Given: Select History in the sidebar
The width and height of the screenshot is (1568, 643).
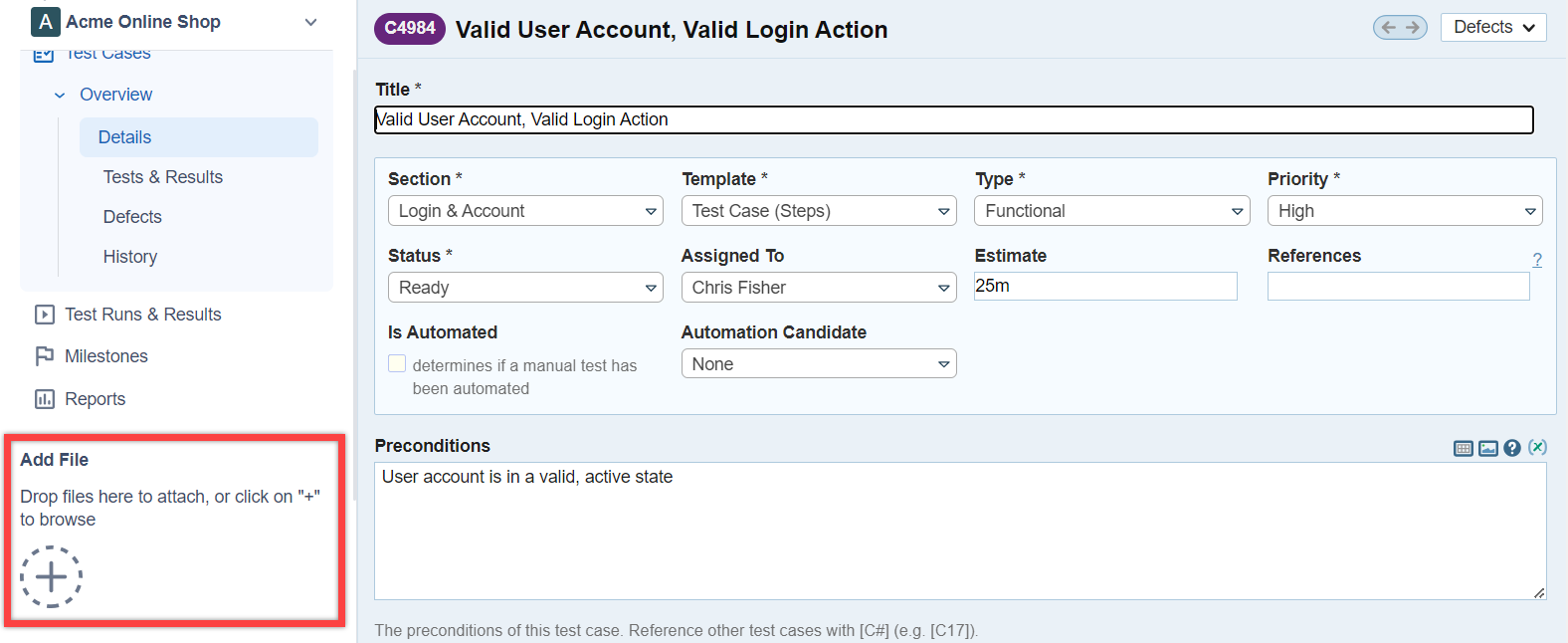Looking at the screenshot, I should pyautogui.click(x=130, y=257).
